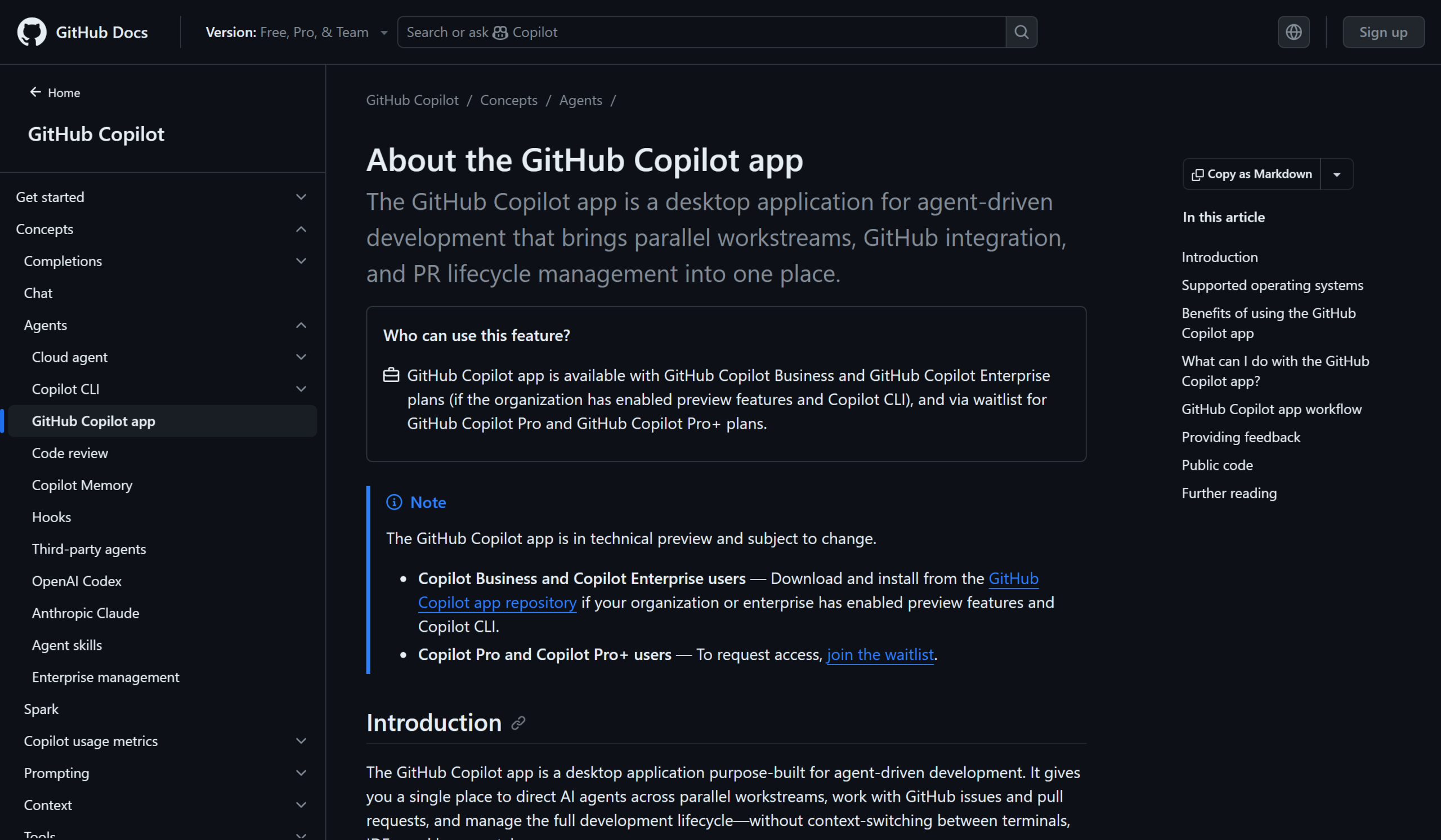Click the Home back arrow icon
1441x840 pixels.
click(35, 92)
